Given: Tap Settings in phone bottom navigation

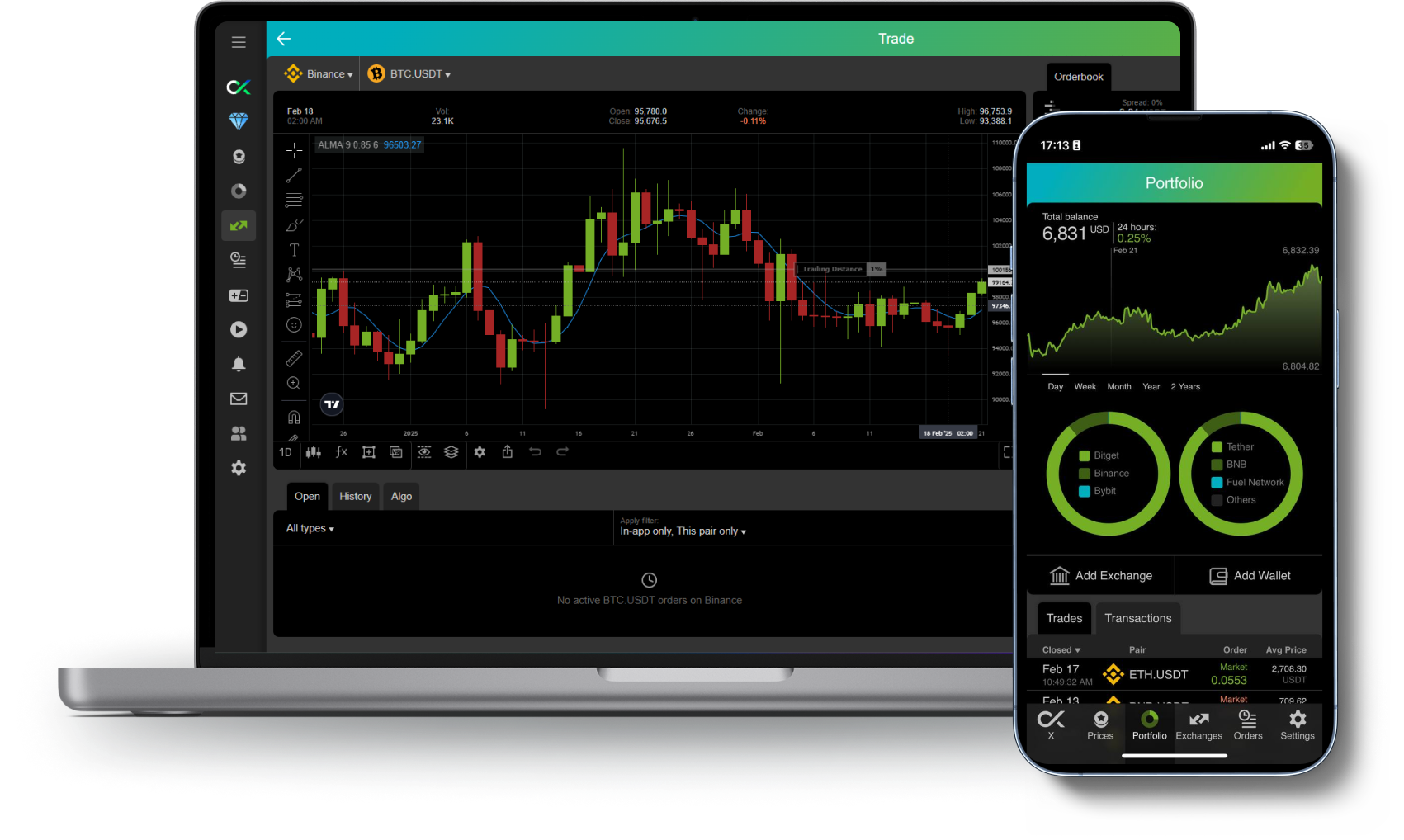Looking at the screenshot, I should click(x=1298, y=725).
